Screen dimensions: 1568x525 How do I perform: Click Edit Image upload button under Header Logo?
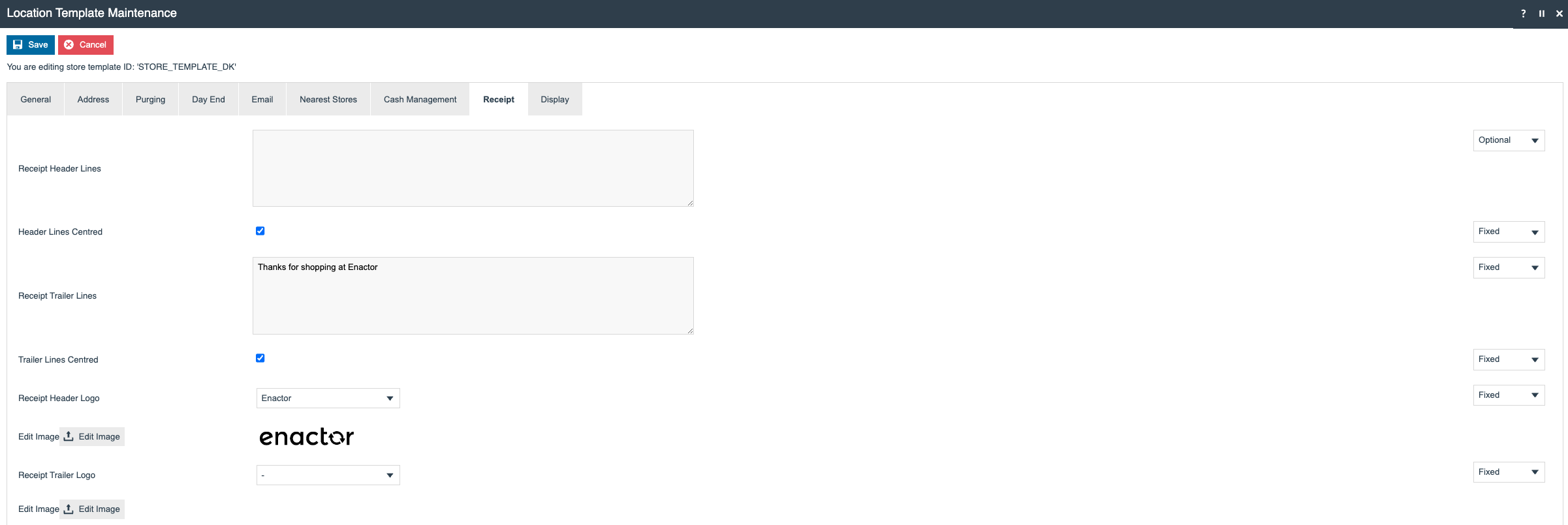92,436
